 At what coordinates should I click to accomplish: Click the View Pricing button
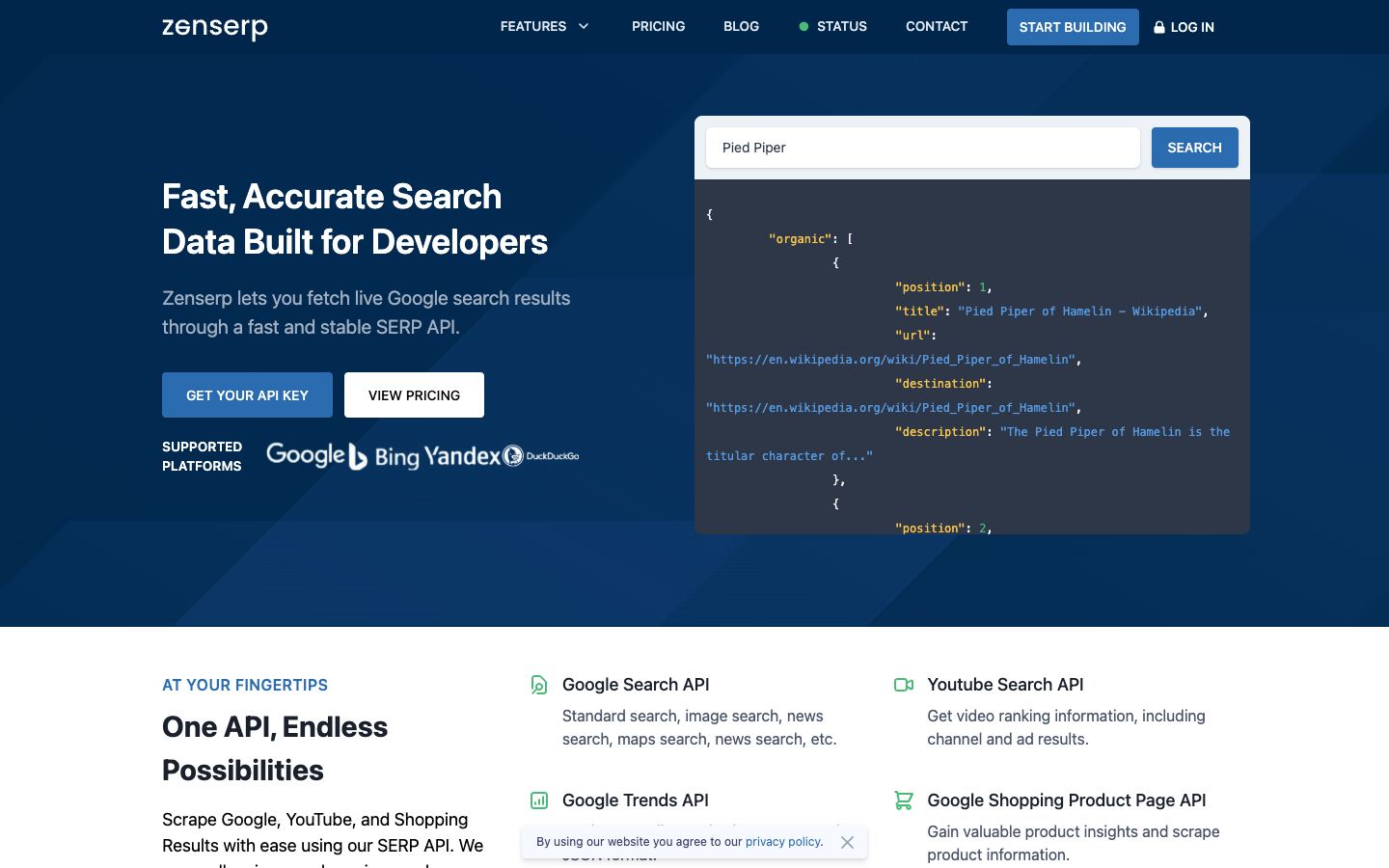pyautogui.click(x=414, y=395)
